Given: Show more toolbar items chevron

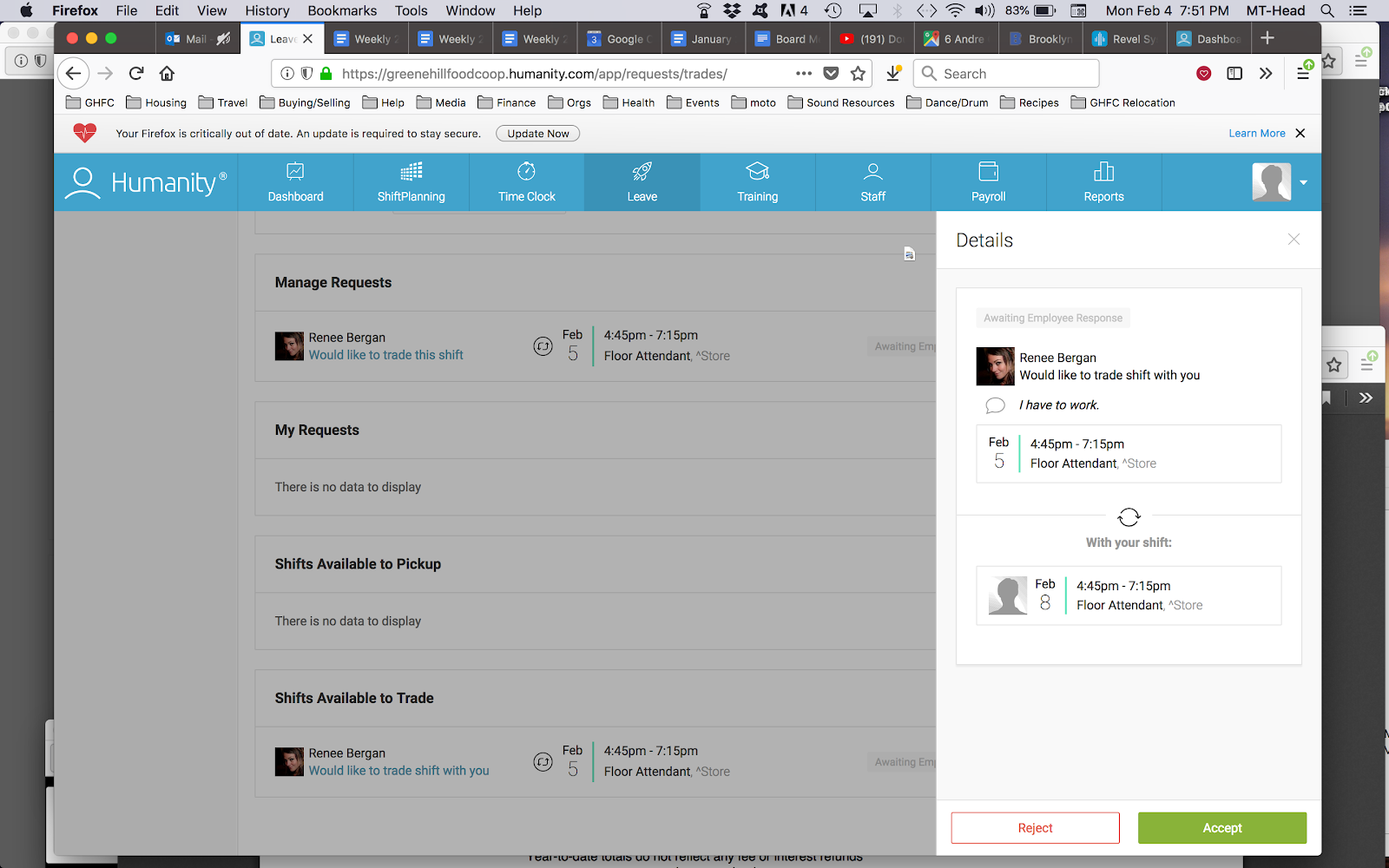Looking at the screenshot, I should pos(1266,74).
